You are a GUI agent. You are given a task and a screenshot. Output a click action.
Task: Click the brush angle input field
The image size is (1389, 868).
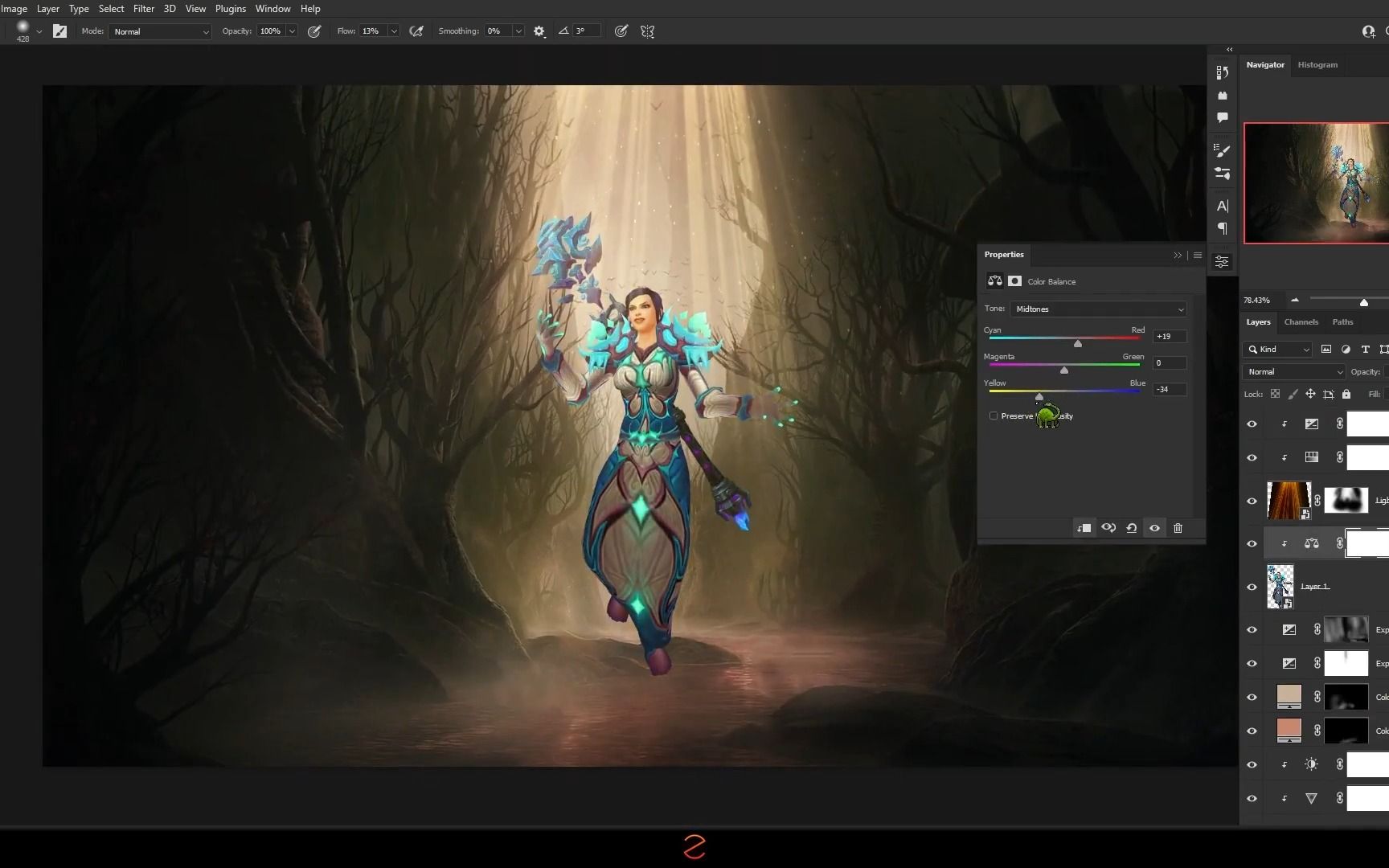click(586, 31)
